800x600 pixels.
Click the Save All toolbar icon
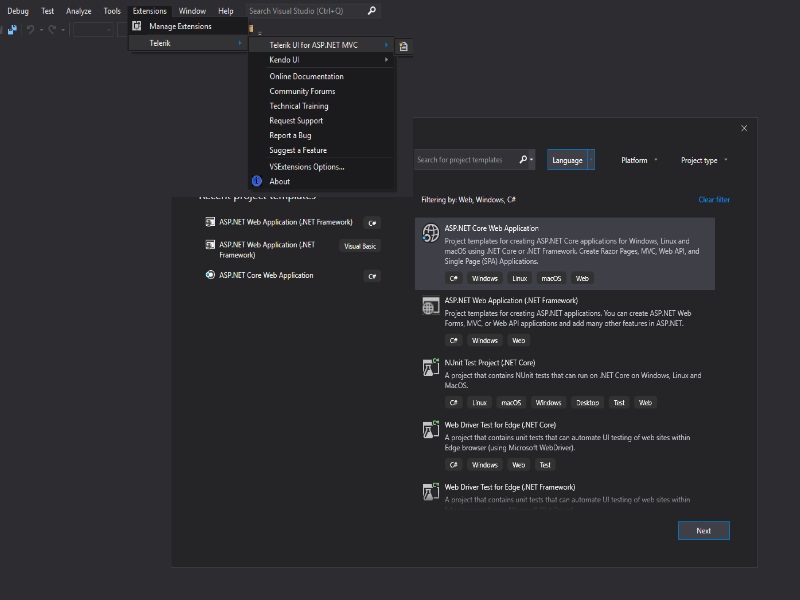tap(12, 30)
